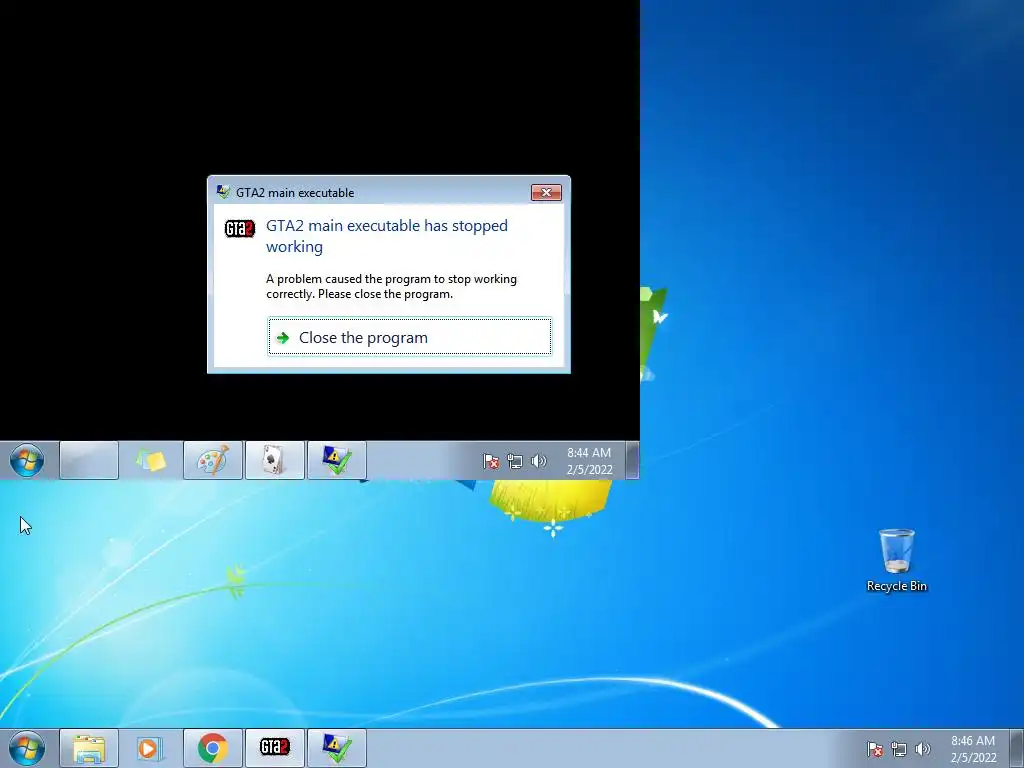Click the 8:44 AM clock in upper taskbar
The image size is (1024, 768).
pyautogui.click(x=589, y=461)
